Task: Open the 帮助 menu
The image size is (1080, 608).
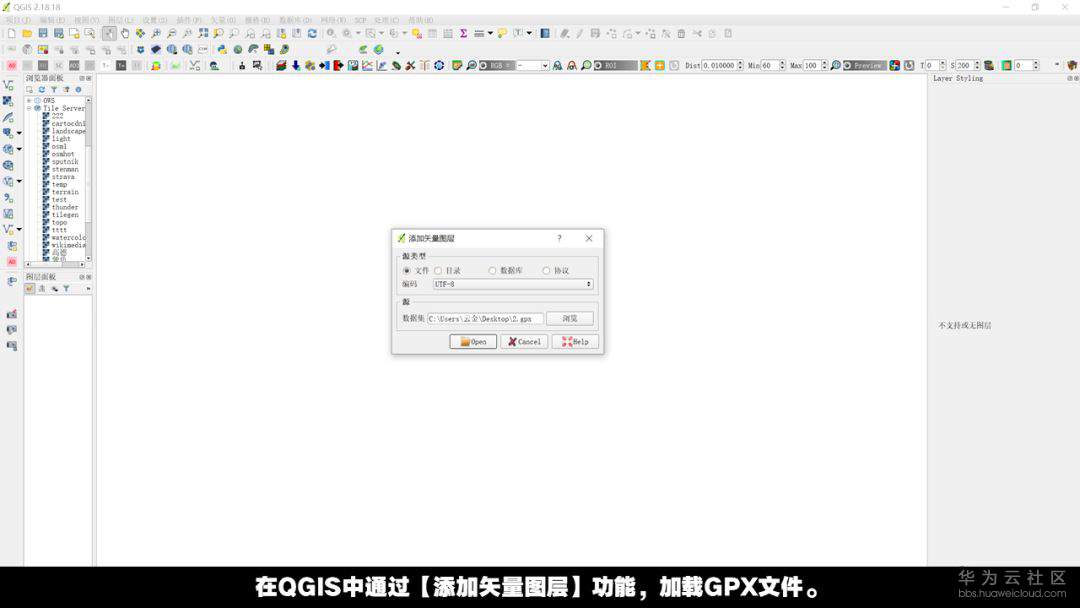Action: click(420, 20)
